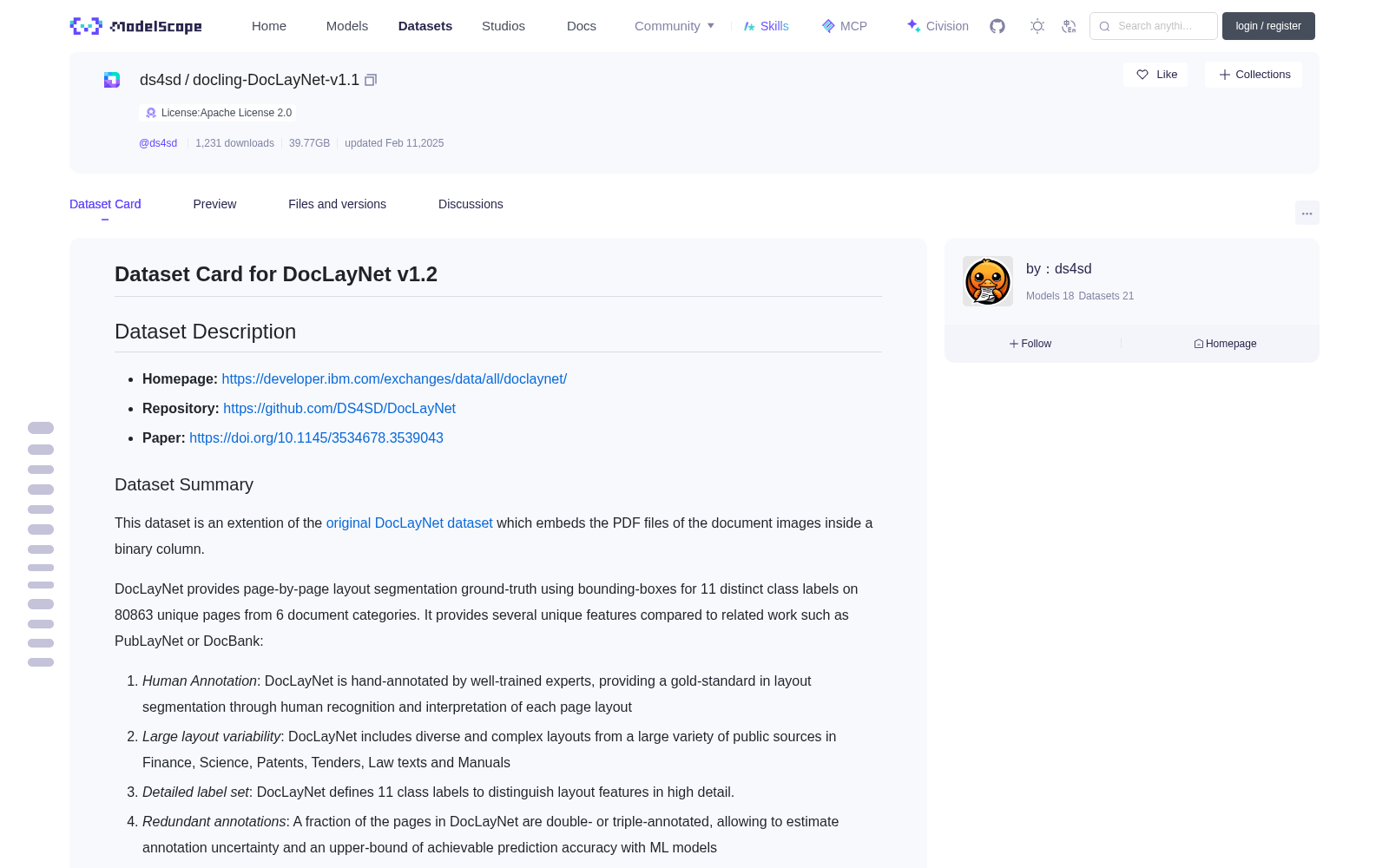The image size is (1389, 868).
Task: Click the ModelScope logo
Action: coord(136,26)
